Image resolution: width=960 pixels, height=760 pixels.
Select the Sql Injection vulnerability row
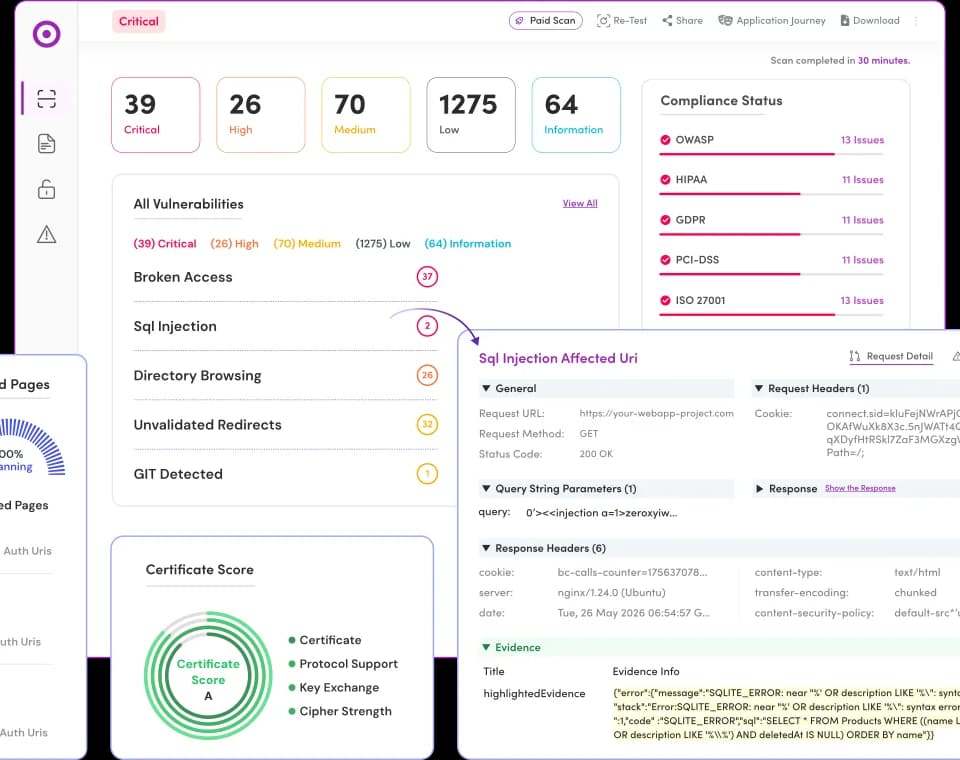[x=286, y=326]
